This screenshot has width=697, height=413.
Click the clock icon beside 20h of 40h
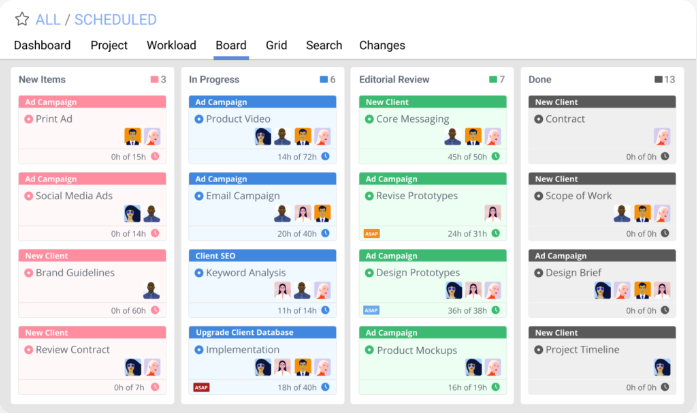tap(325, 233)
